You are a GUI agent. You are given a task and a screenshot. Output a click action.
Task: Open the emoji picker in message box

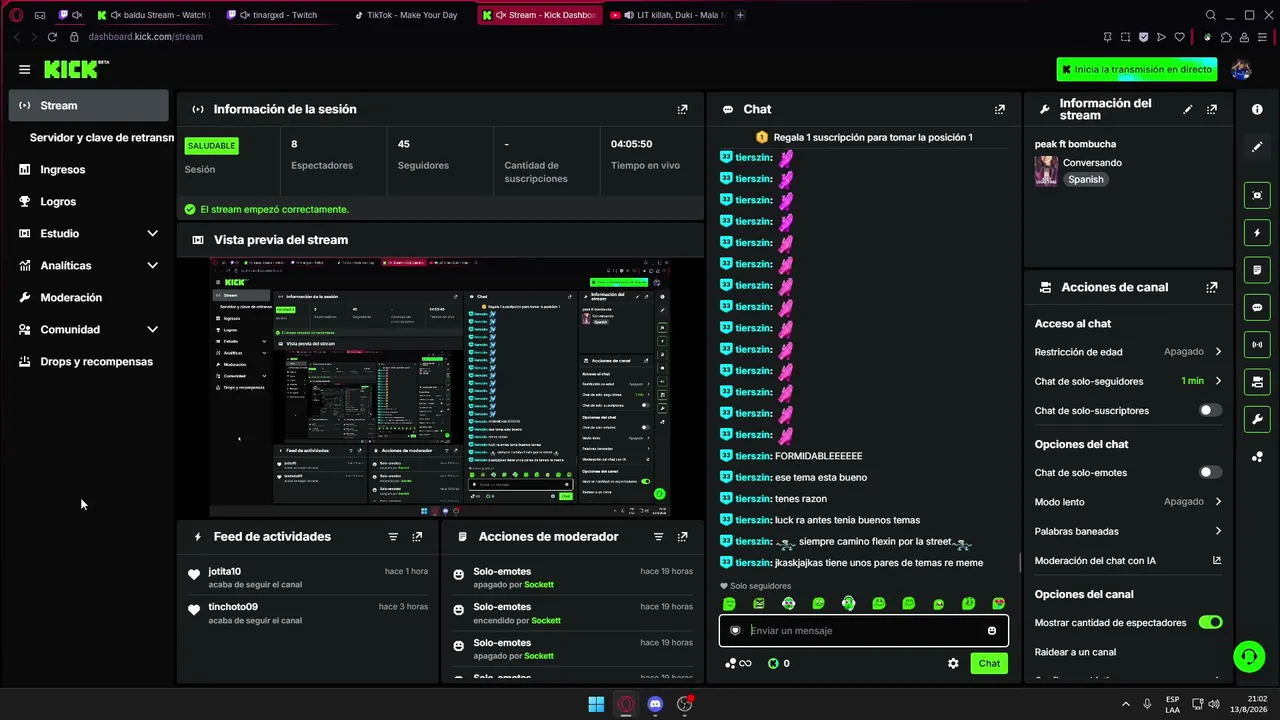click(992, 631)
